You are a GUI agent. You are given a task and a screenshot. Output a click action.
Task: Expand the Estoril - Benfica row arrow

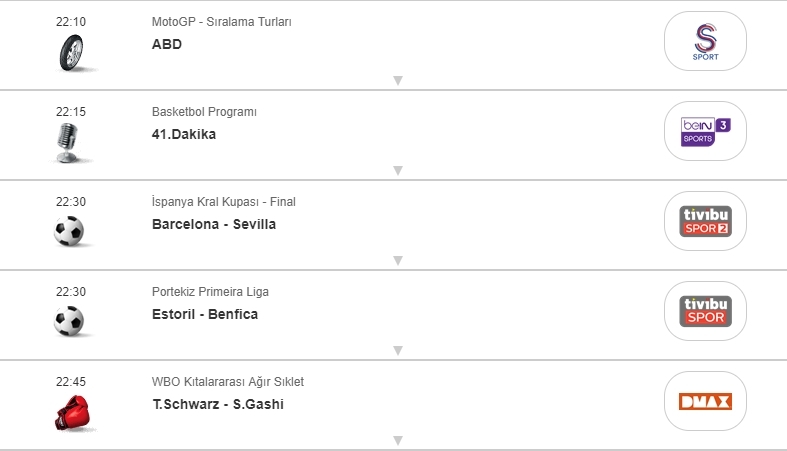pyautogui.click(x=397, y=351)
